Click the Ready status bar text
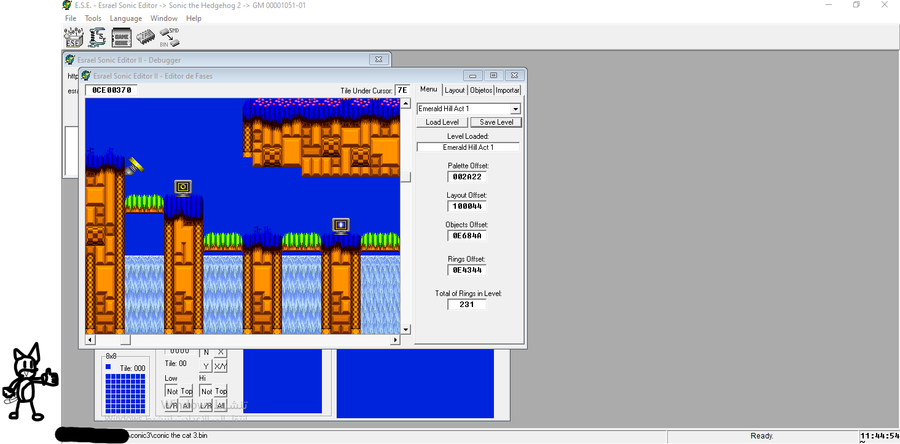Image resolution: width=900 pixels, height=444 pixels. pos(762,436)
